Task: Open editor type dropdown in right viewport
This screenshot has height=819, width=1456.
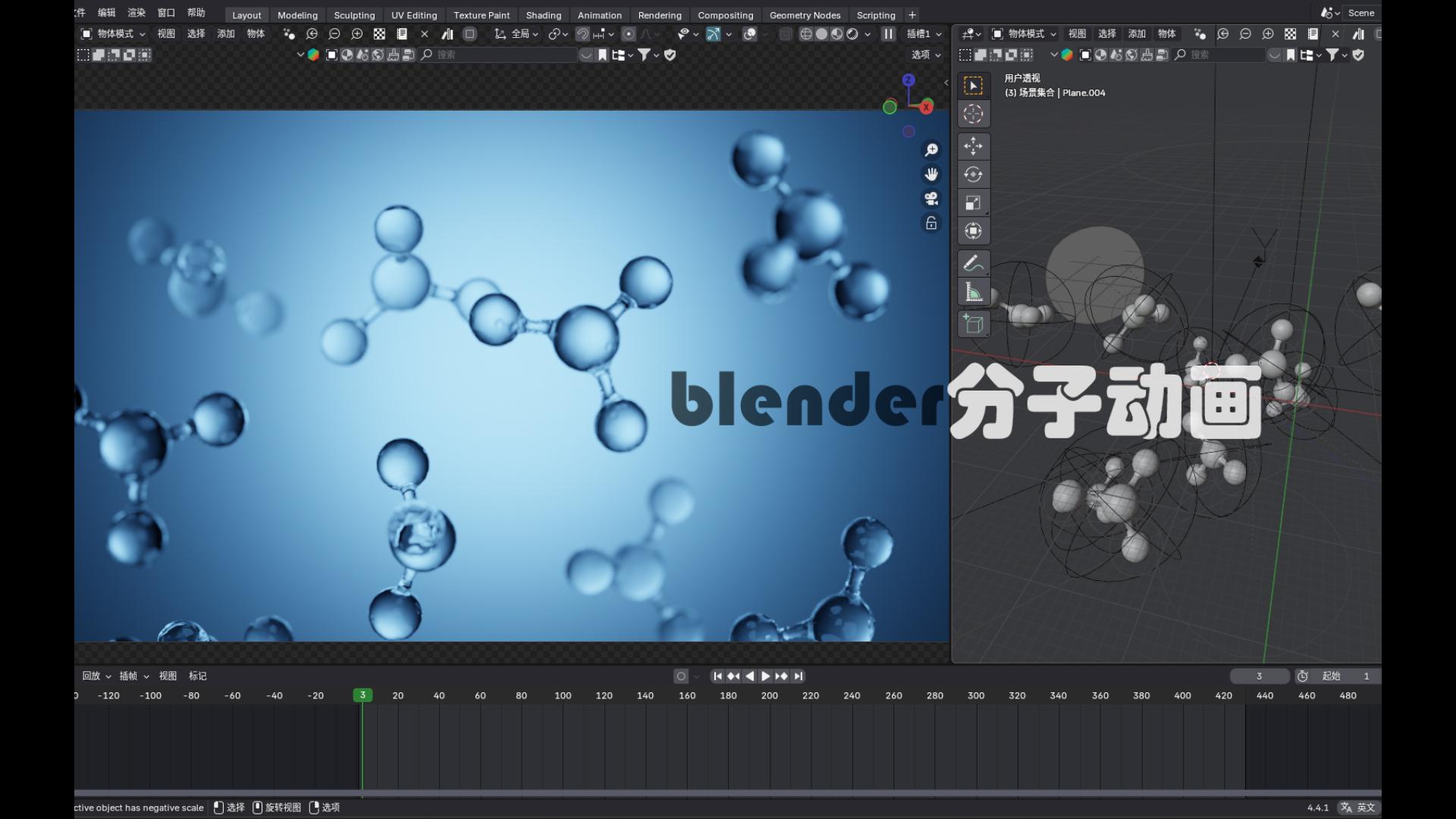Action: click(971, 34)
